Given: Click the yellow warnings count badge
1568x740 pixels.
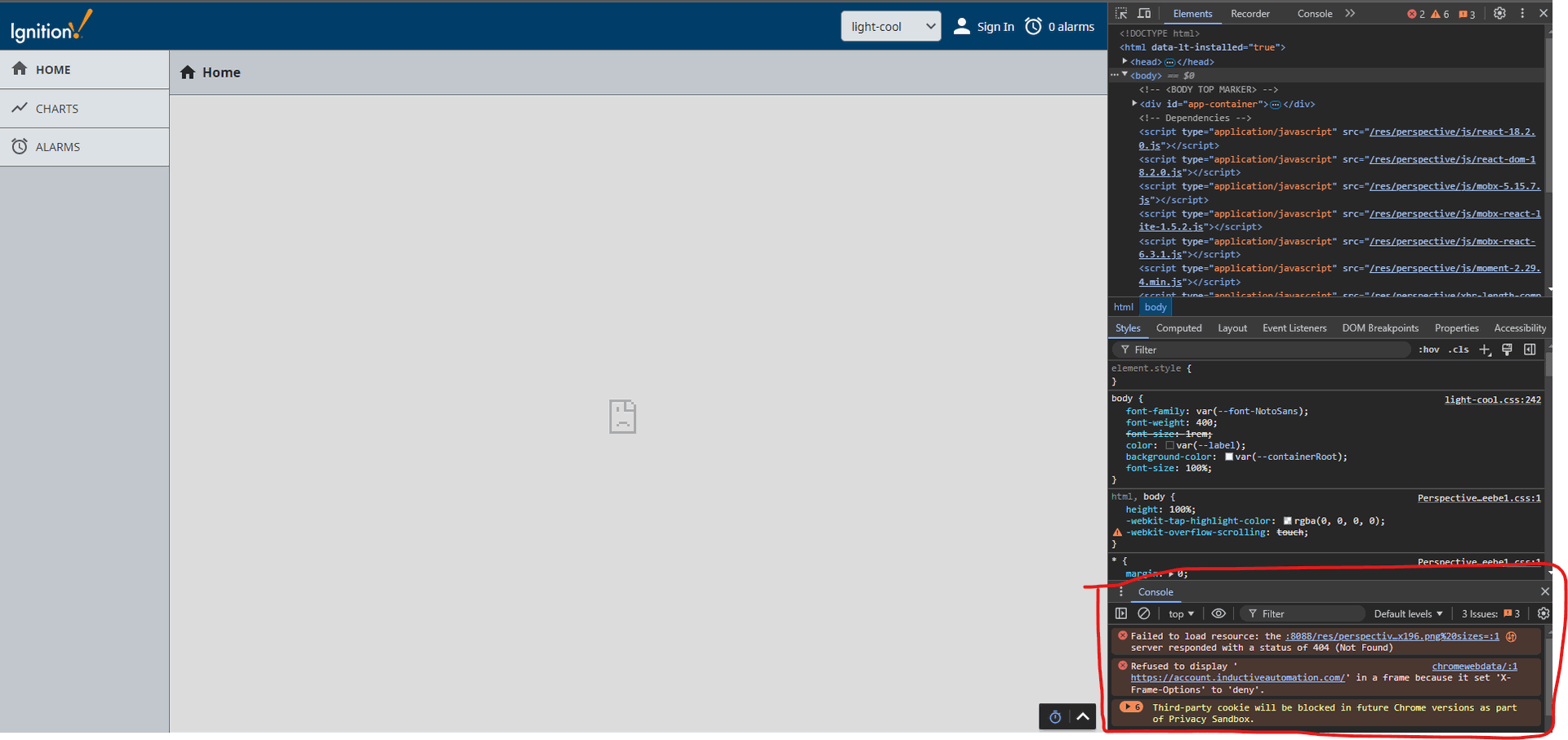Looking at the screenshot, I should (x=1440, y=14).
